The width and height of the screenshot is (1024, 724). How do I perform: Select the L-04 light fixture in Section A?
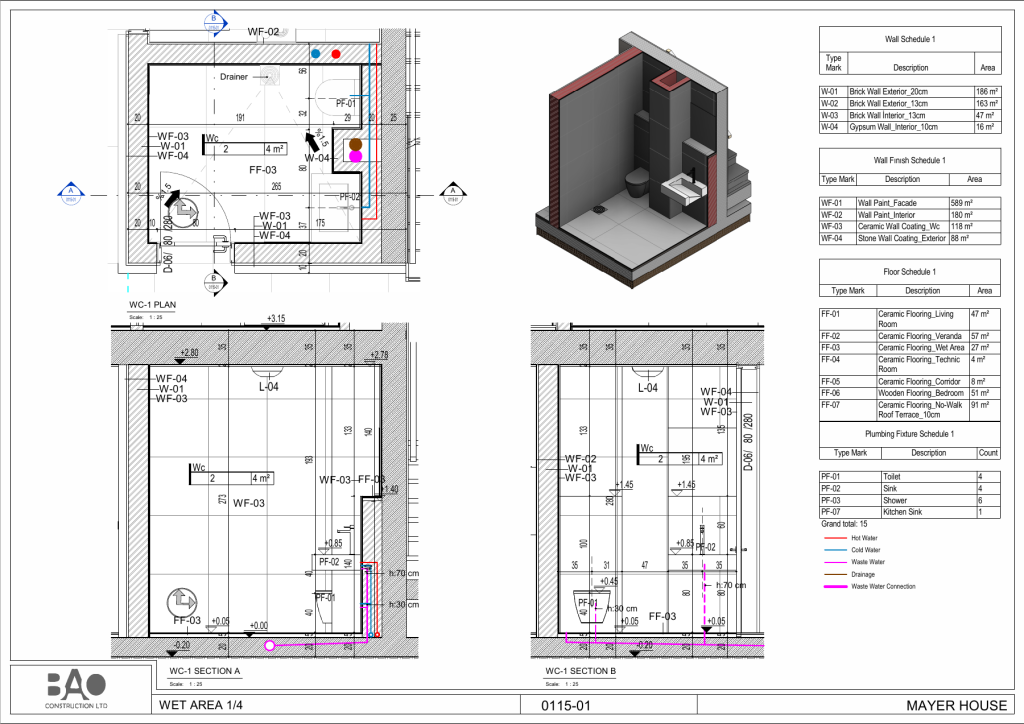coord(267,373)
